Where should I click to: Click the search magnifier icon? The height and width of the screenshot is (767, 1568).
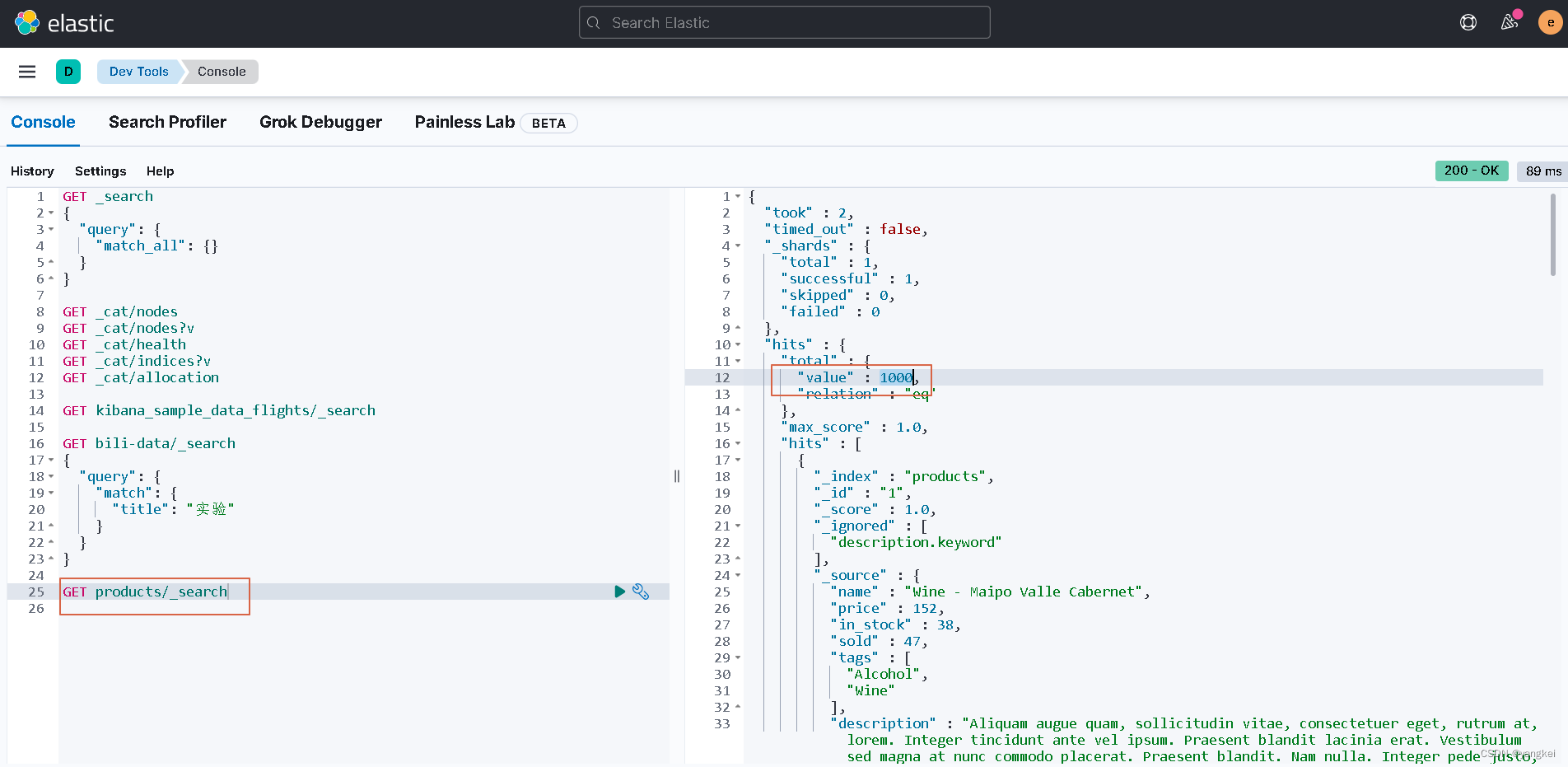[594, 23]
